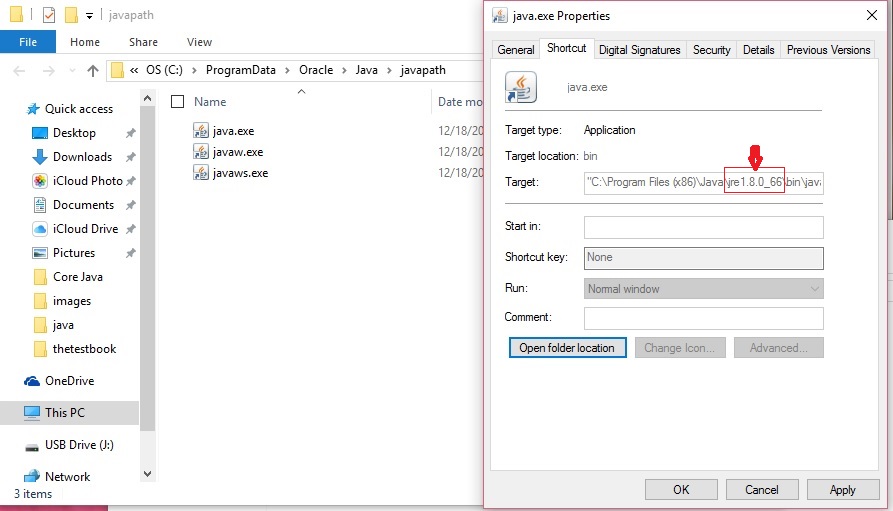Open Customize Quick Access Toolbar dropdown
The height and width of the screenshot is (511, 893).
click(89, 15)
